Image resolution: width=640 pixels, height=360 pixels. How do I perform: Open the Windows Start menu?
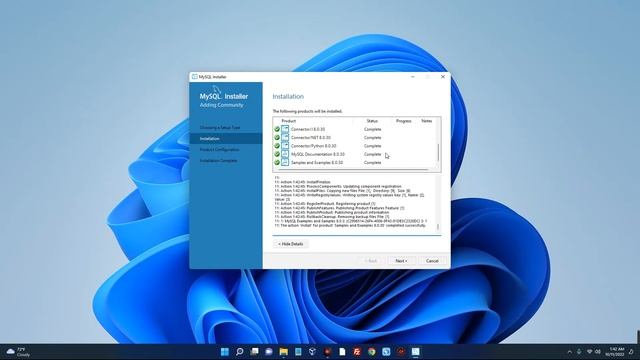click(x=224, y=352)
